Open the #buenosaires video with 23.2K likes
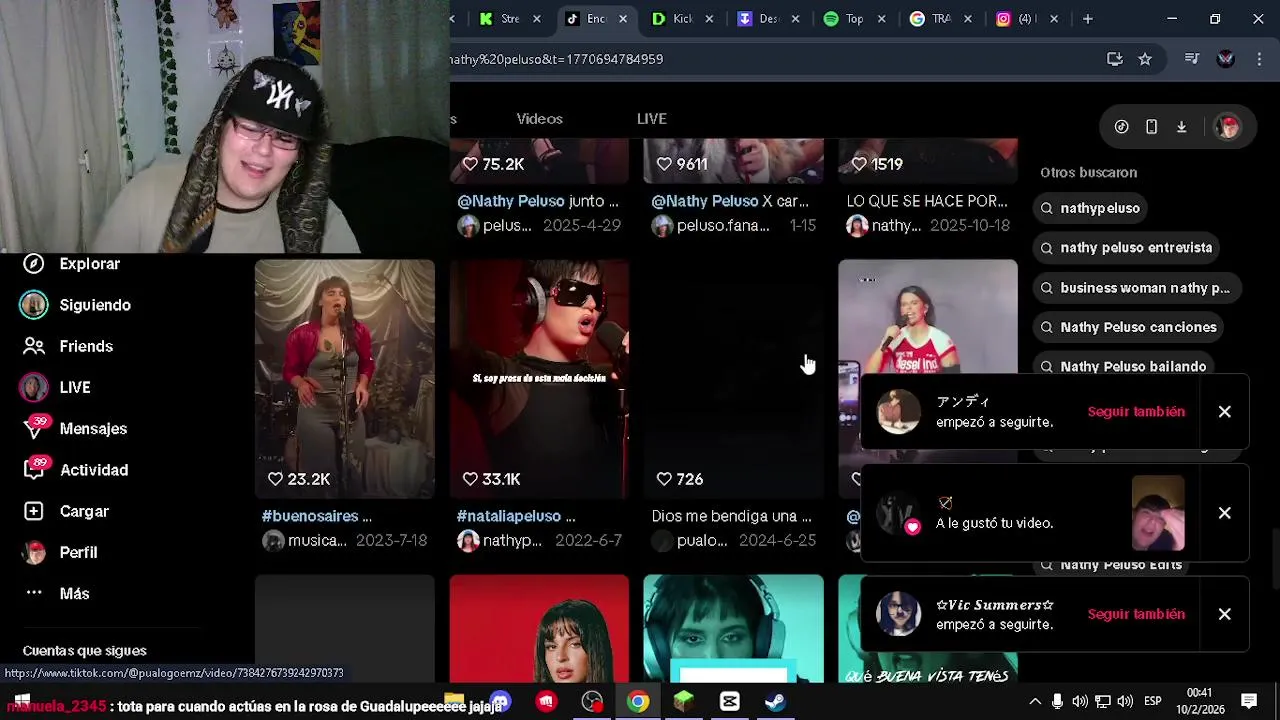 [x=345, y=379]
